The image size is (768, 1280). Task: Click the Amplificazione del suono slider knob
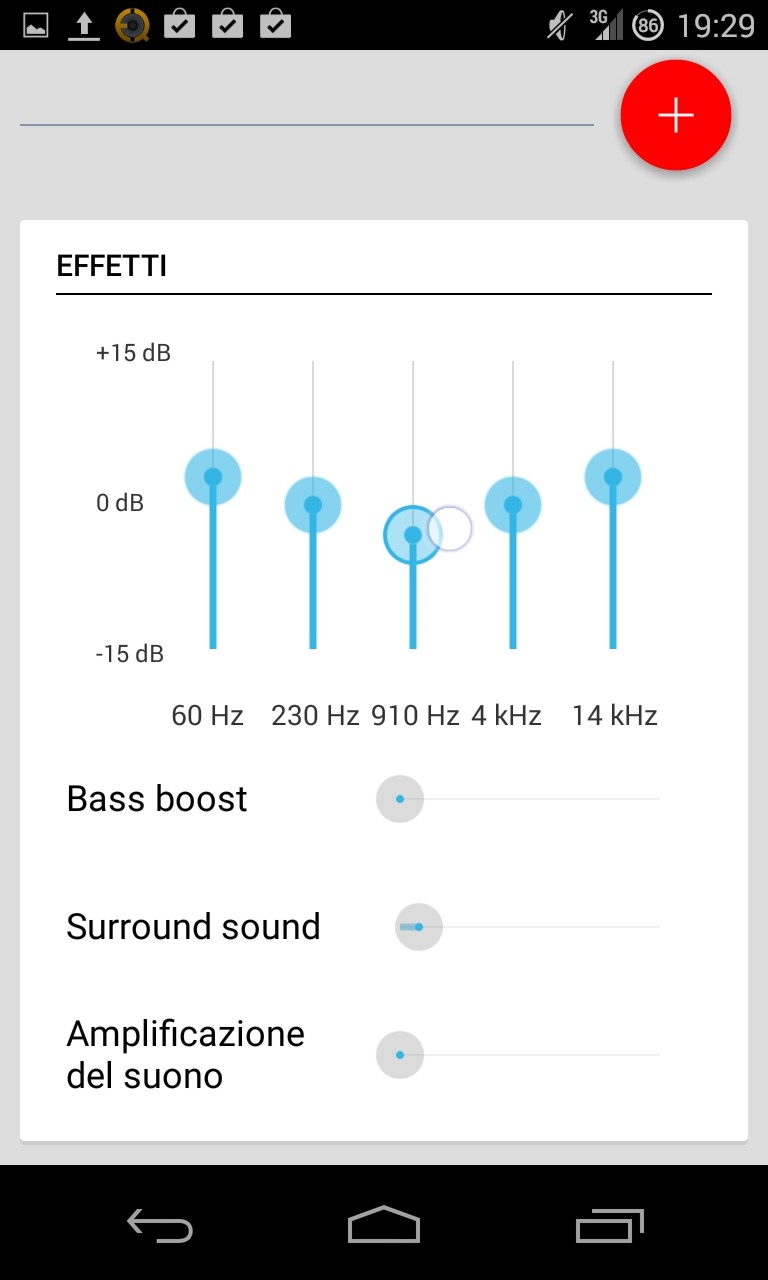point(400,1055)
